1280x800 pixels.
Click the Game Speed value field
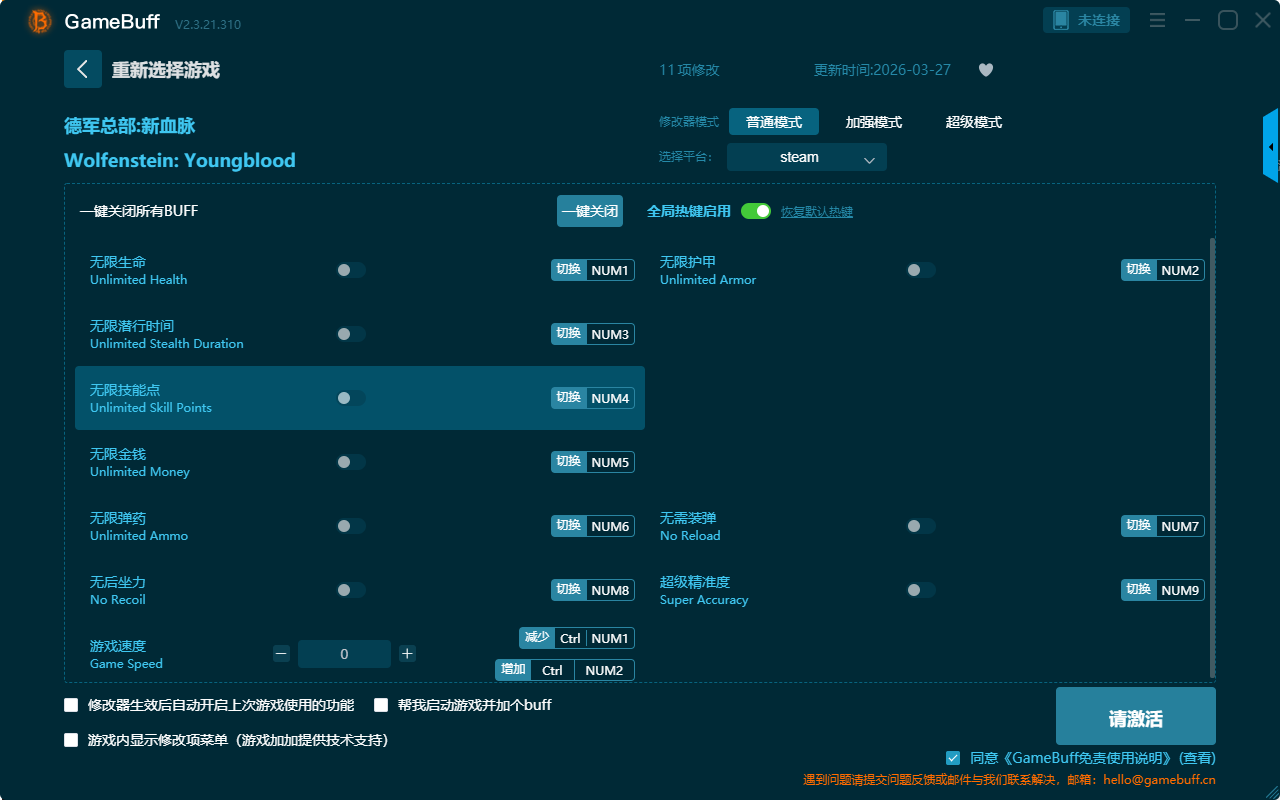[344, 654]
